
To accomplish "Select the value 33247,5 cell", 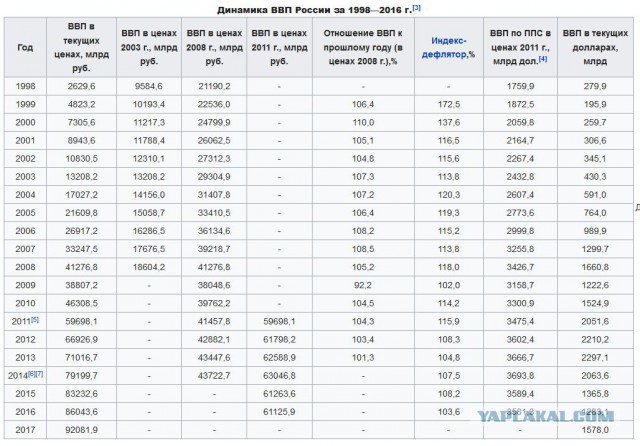I will [x=82, y=249].
